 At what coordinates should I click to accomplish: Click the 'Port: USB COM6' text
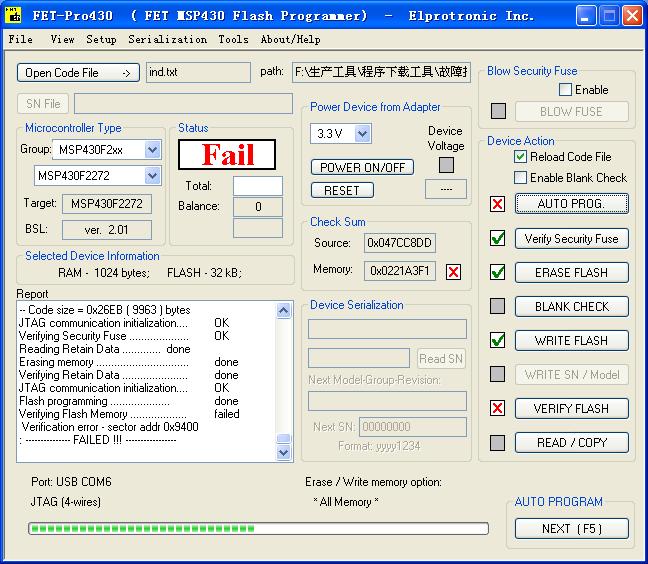click(x=71, y=482)
